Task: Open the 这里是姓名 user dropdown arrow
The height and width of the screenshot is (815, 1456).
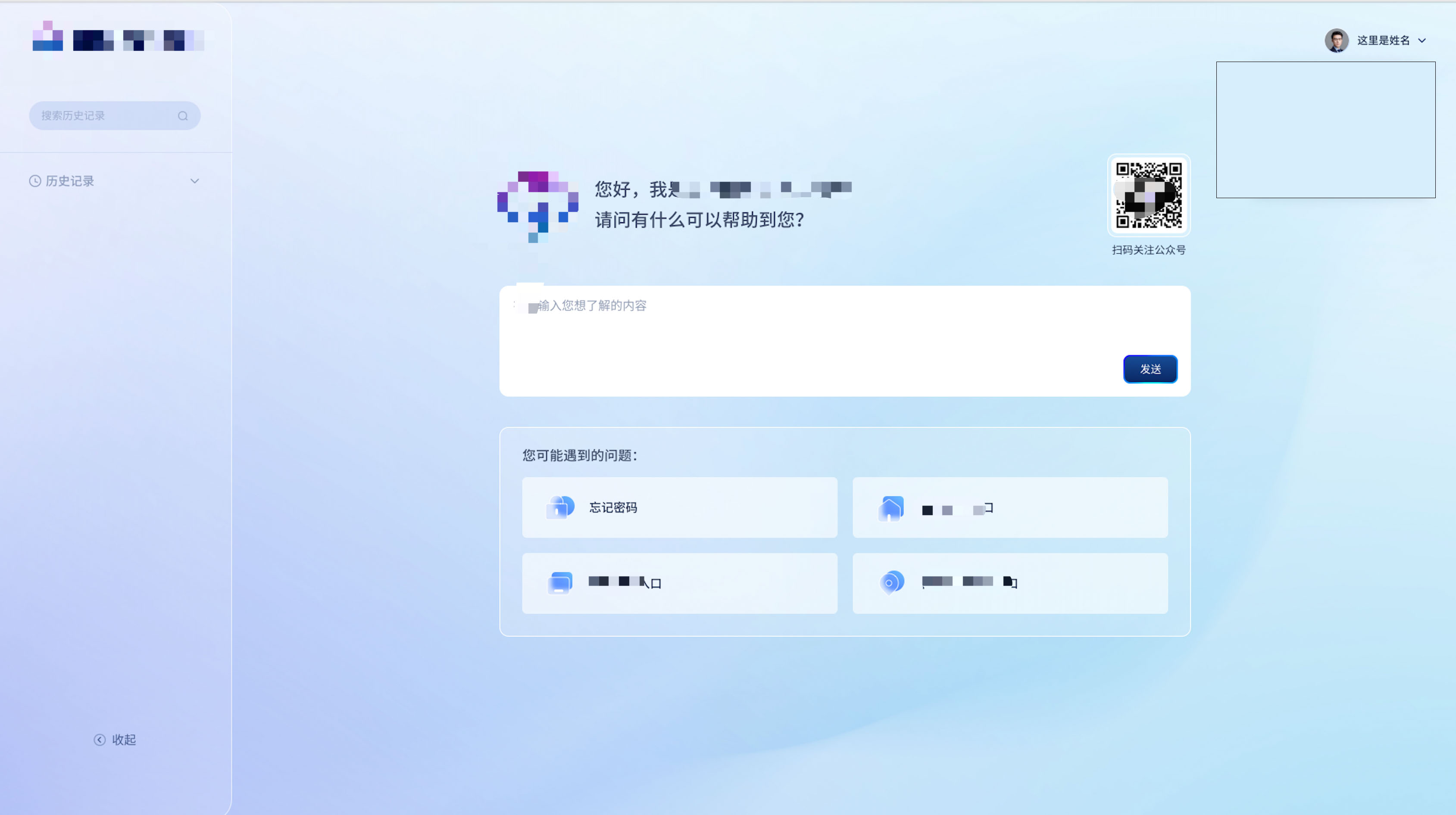Action: coord(1422,40)
